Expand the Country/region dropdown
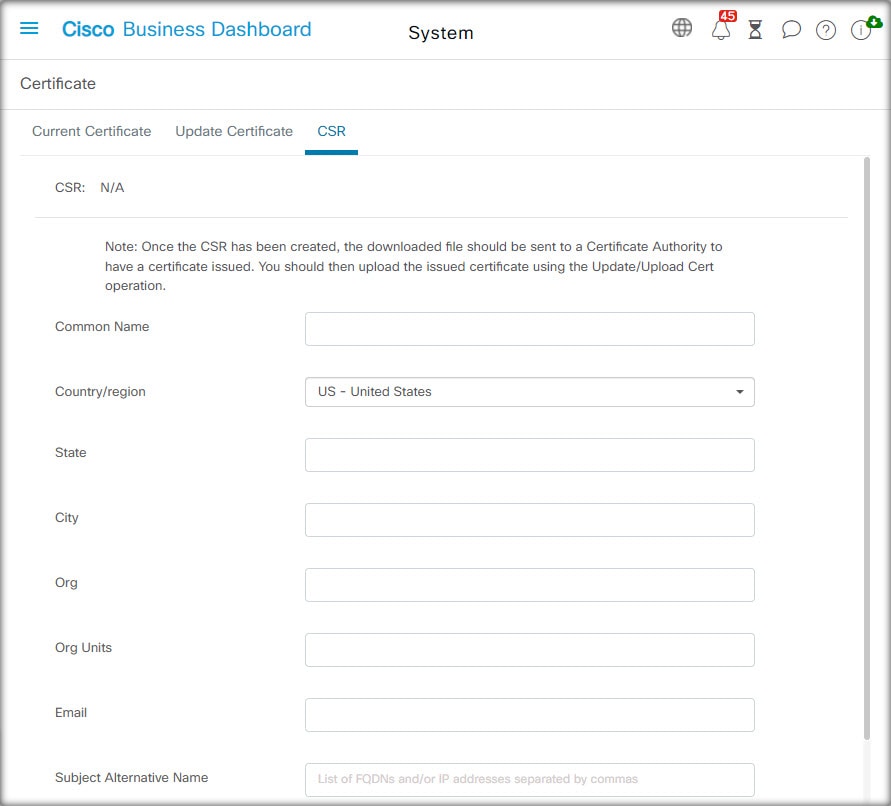Image resolution: width=891 pixels, height=806 pixels. point(529,392)
